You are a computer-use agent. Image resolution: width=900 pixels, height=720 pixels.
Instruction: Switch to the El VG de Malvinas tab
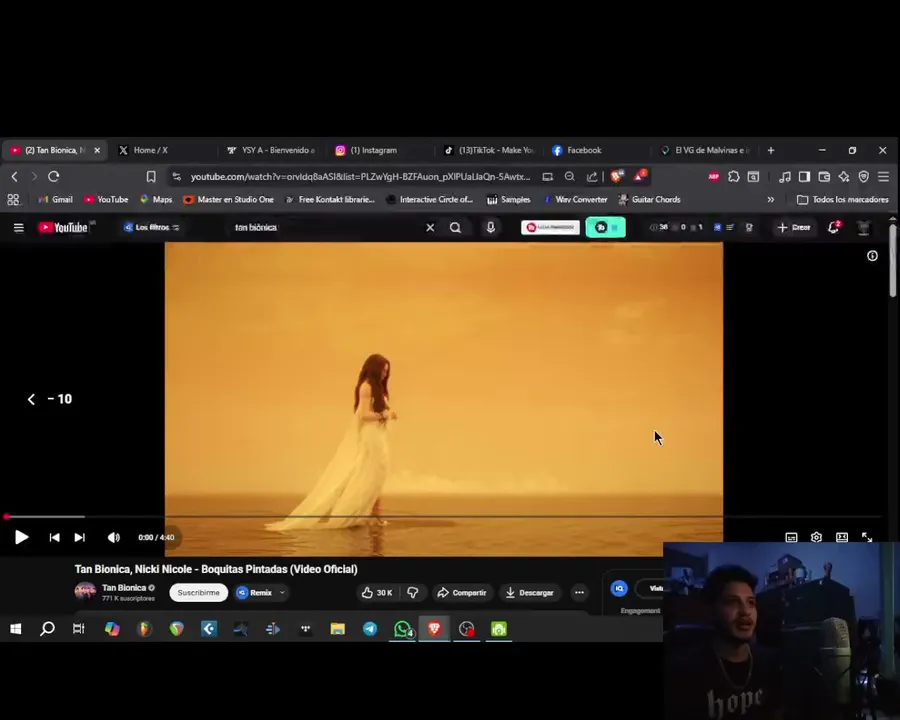[706, 150]
